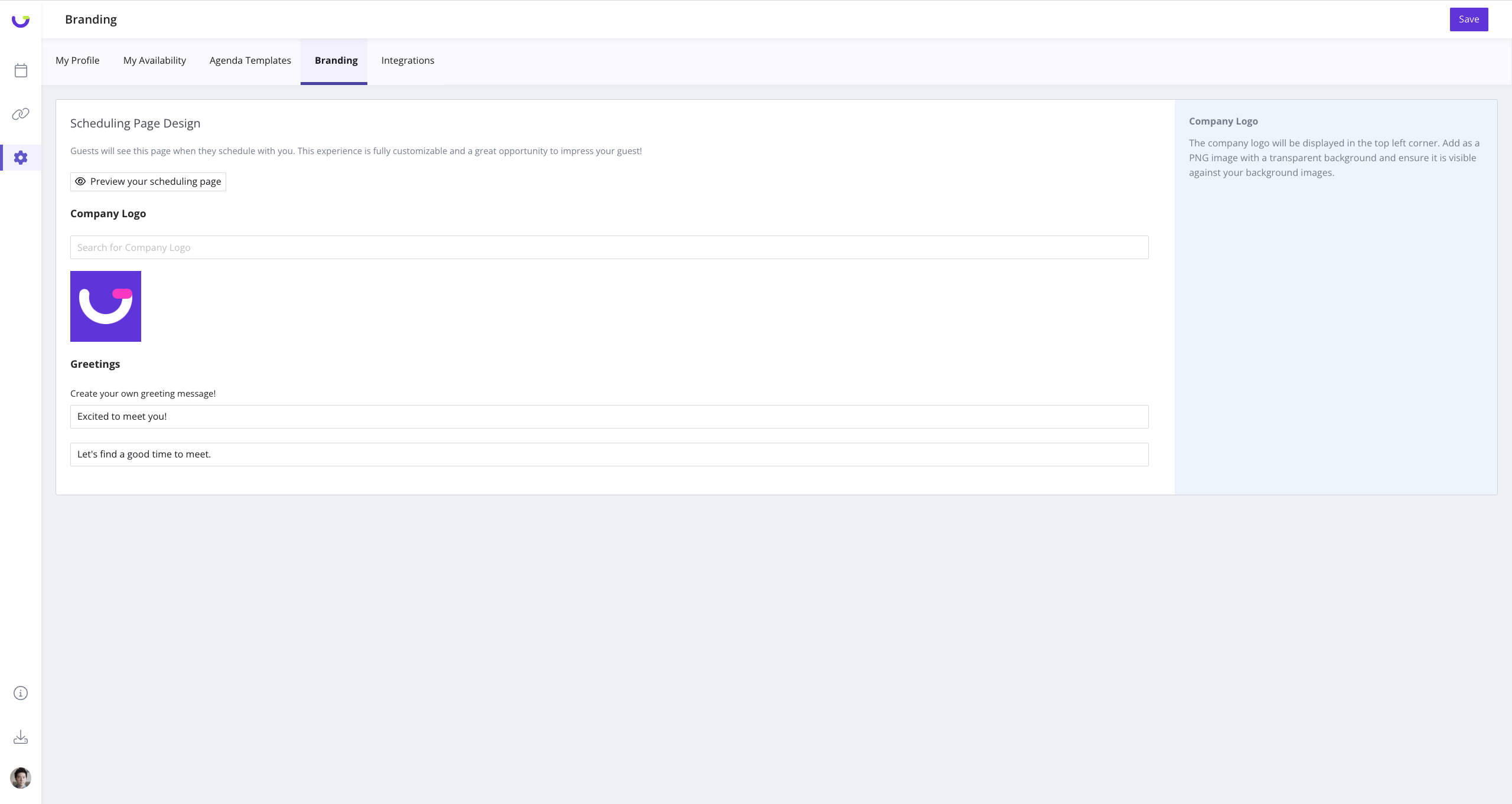Click the app logo at top of sidebar
The width and height of the screenshot is (1512, 804).
coord(21,19)
